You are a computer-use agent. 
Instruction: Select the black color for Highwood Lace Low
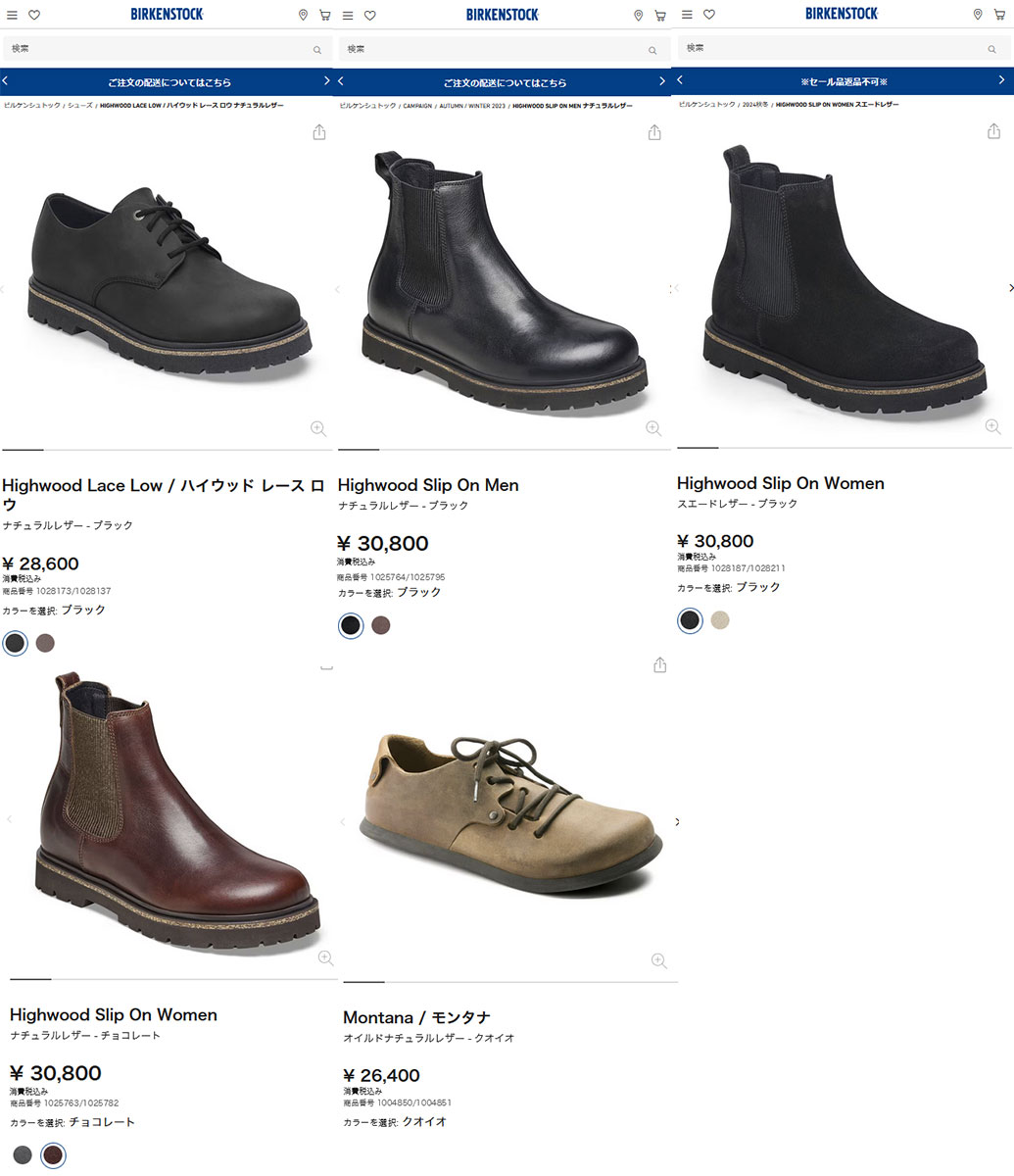(15, 643)
